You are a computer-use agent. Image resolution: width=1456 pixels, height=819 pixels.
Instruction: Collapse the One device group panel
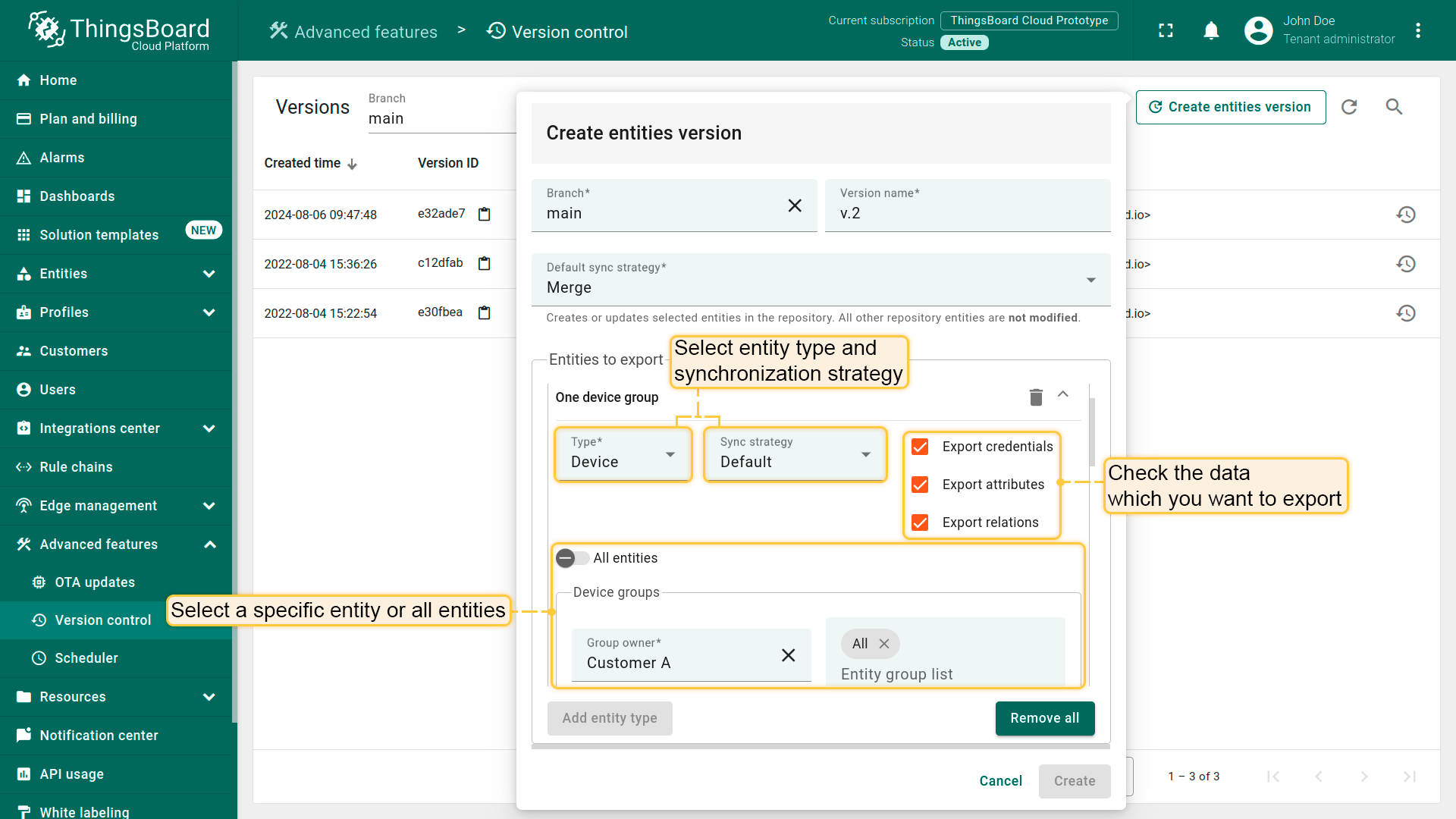click(1063, 394)
